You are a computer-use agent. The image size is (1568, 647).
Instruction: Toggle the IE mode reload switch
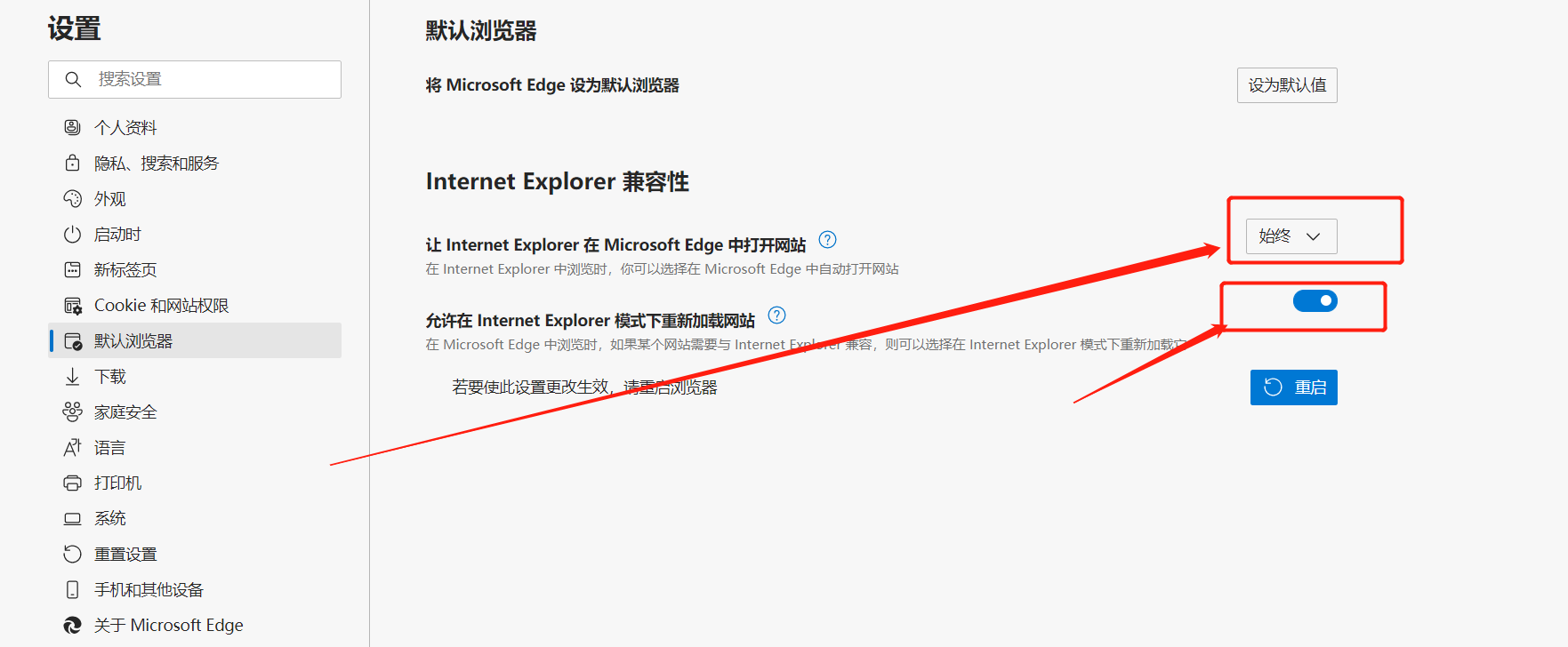click(x=1315, y=301)
